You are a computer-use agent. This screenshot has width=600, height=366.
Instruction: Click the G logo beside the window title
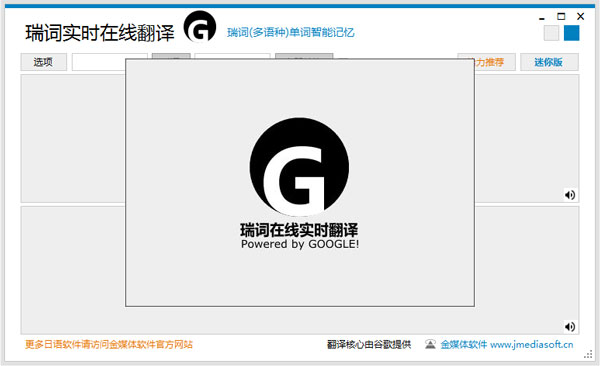tap(200, 27)
